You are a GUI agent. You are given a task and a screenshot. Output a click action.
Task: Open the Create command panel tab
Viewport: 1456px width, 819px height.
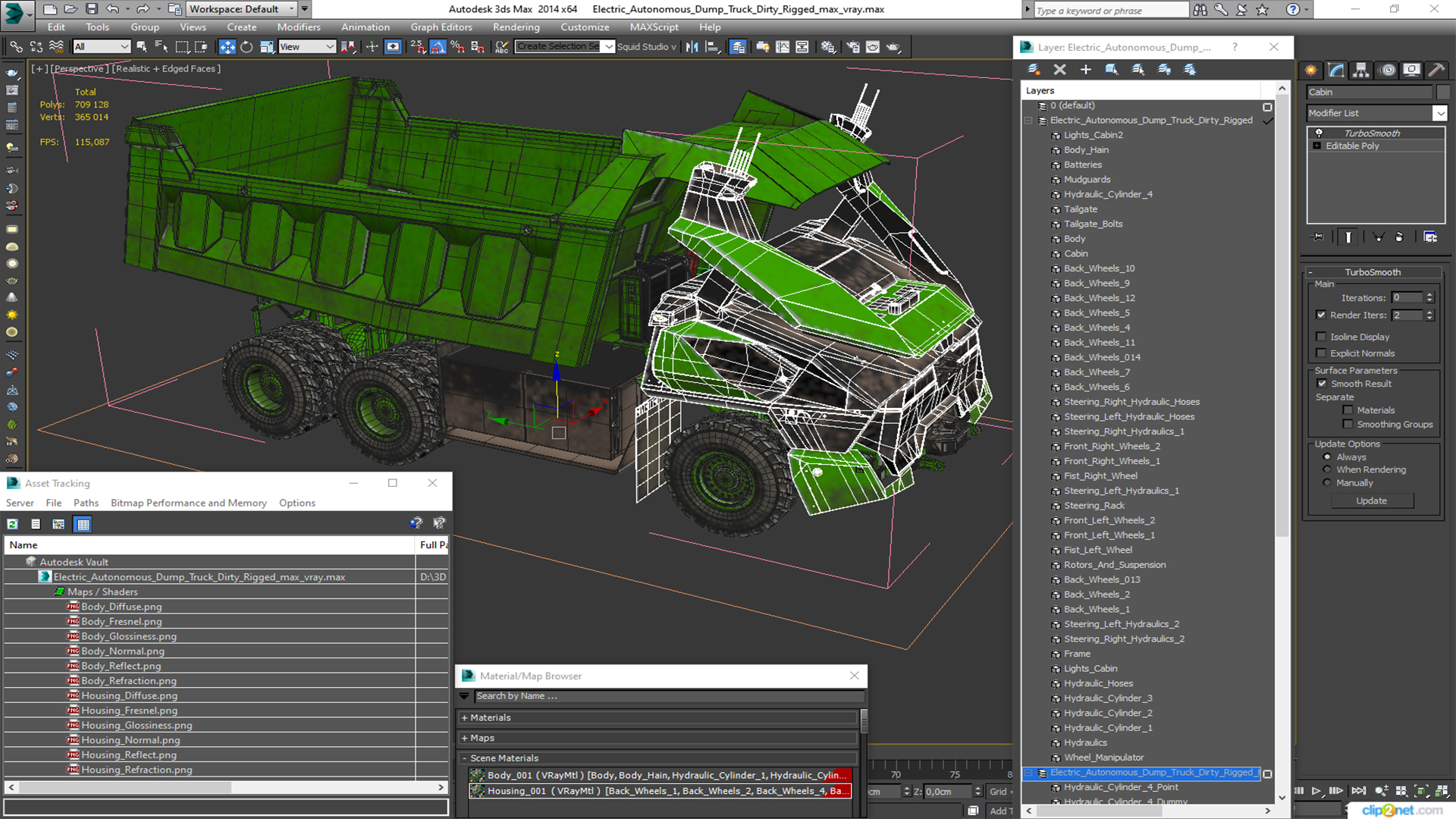click(x=1310, y=70)
